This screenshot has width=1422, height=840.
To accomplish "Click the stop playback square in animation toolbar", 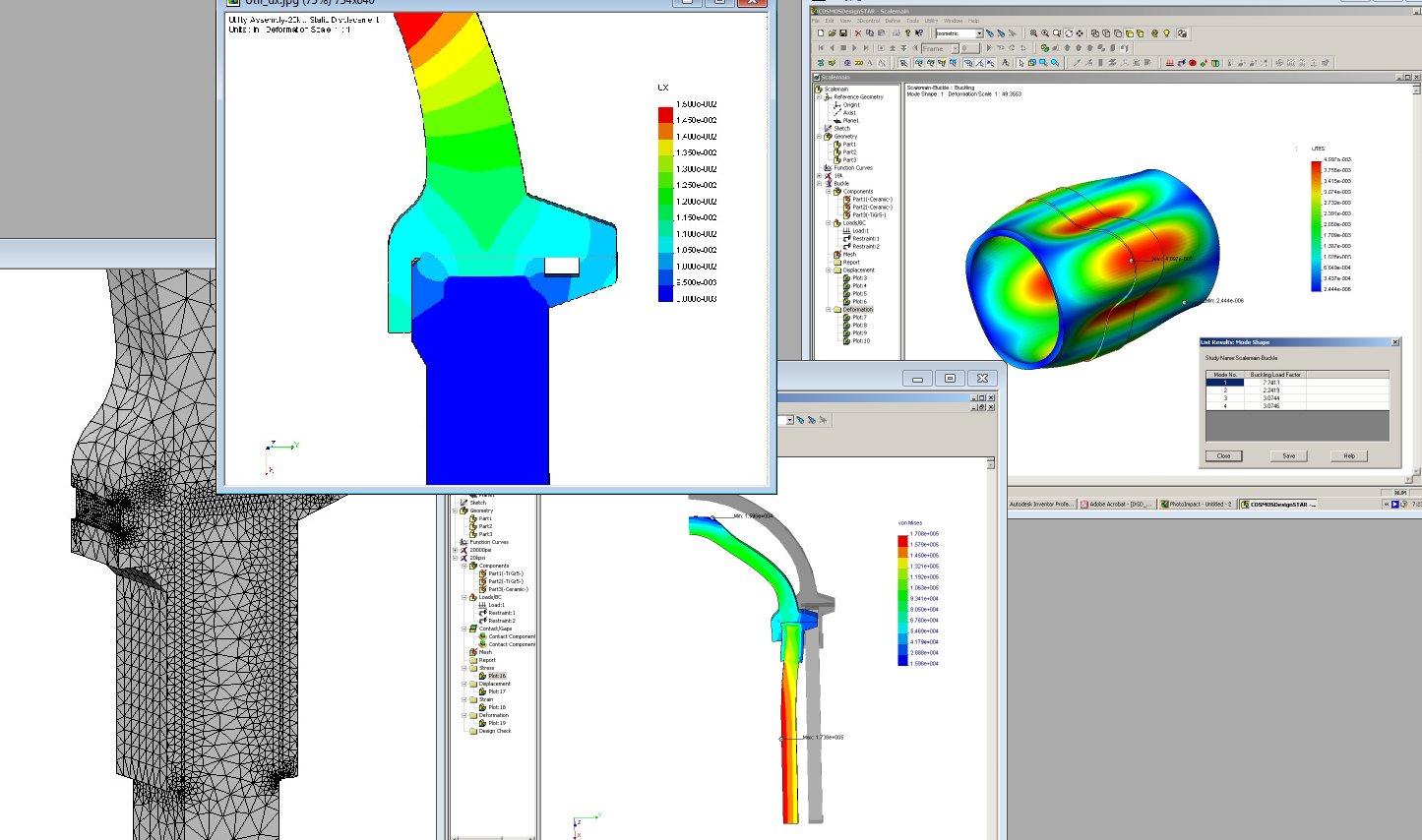I will click(x=843, y=48).
